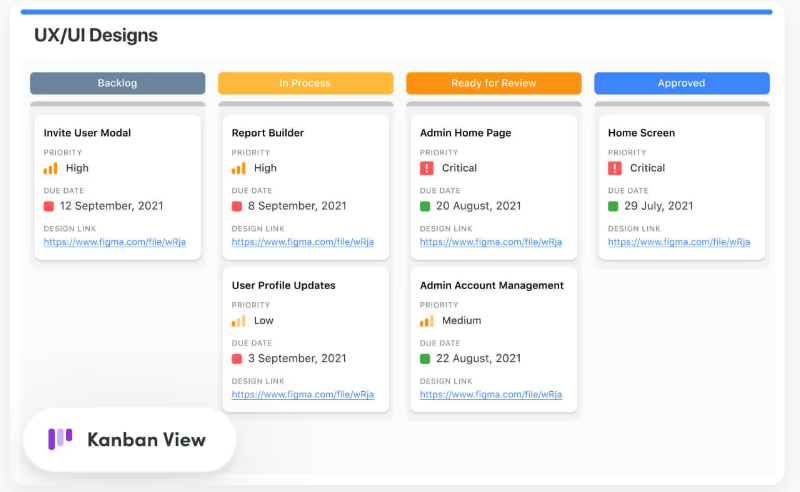The height and width of the screenshot is (492, 800).
Task: Click the 8 September, 2021 due date text
Action: coord(297,206)
